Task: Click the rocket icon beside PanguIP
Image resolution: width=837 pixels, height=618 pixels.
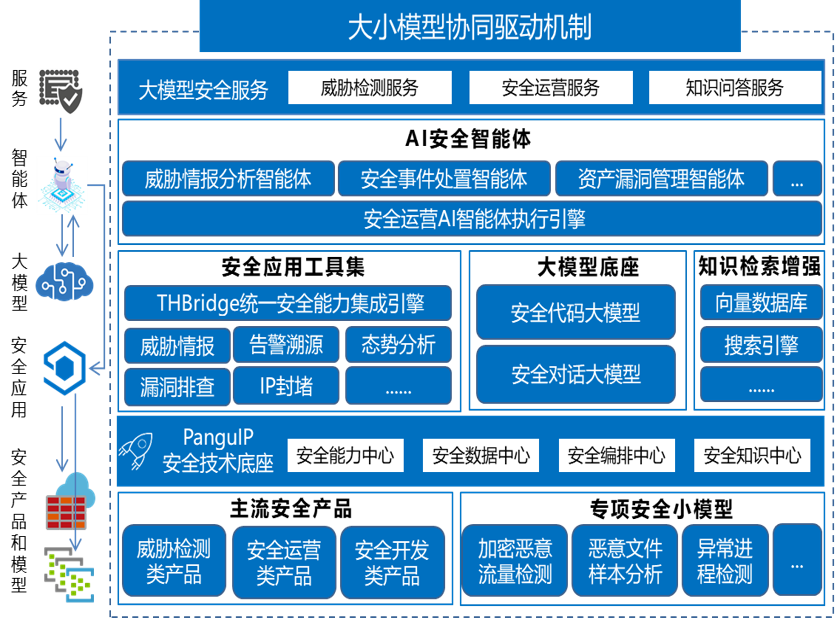Action: (138, 448)
